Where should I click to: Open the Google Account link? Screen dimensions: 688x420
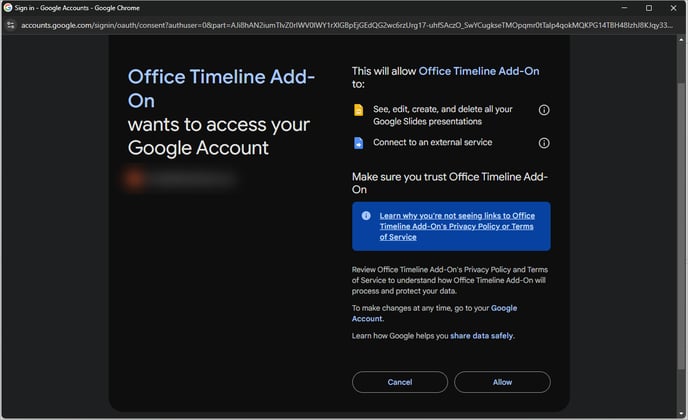(434, 313)
